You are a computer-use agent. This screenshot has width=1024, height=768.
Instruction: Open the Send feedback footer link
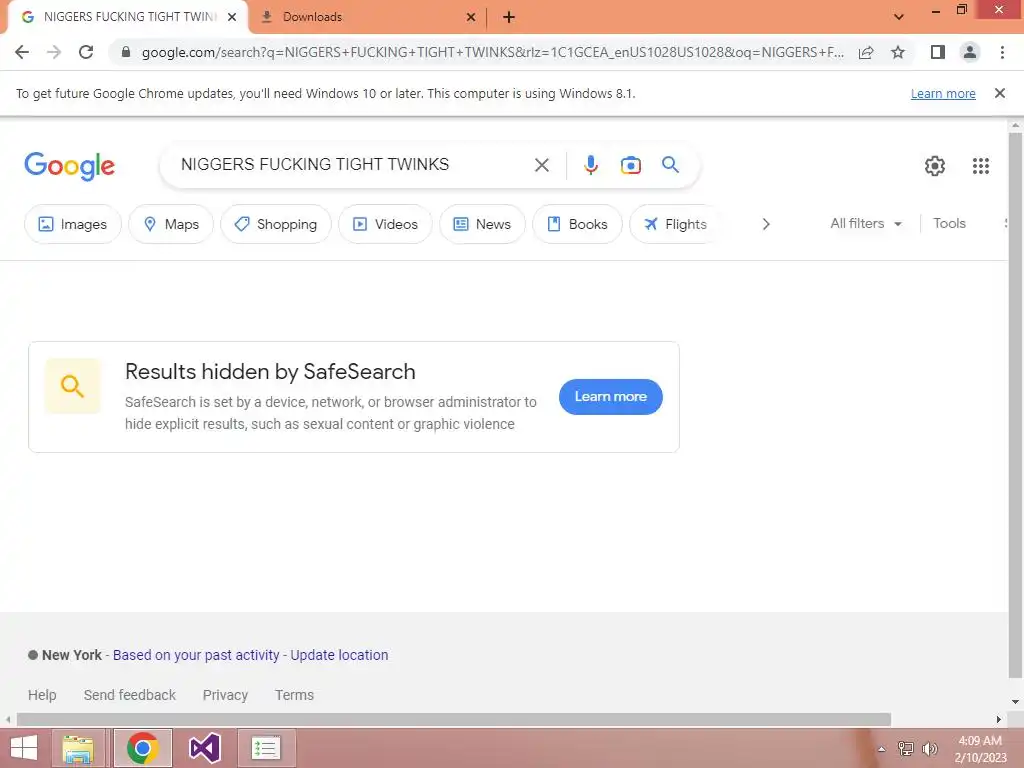[129, 695]
